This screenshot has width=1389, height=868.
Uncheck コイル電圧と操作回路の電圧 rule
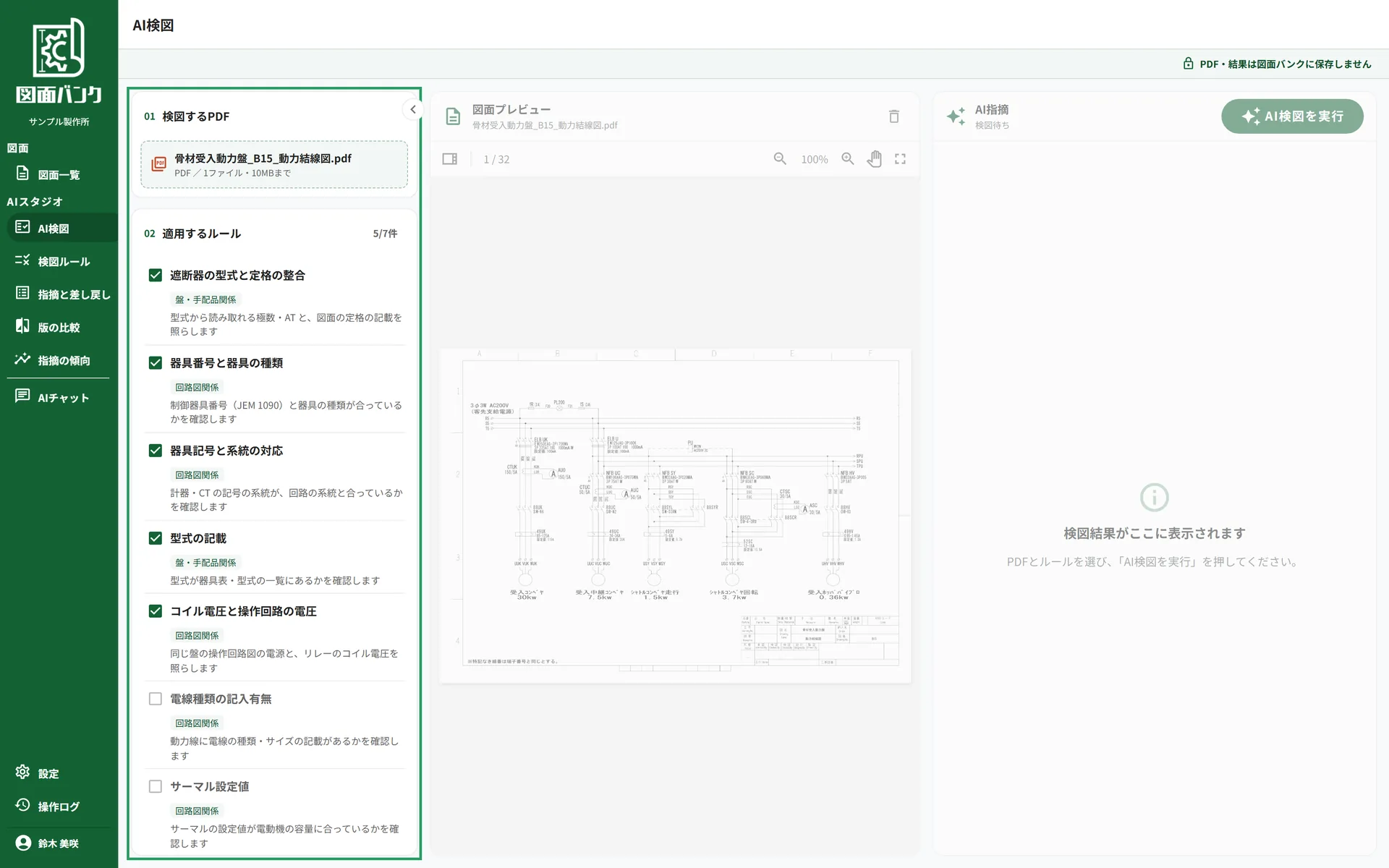coord(156,610)
